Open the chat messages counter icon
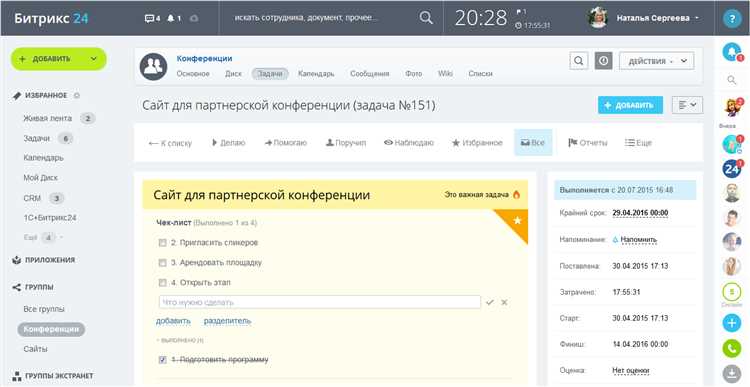 click(152, 18)
